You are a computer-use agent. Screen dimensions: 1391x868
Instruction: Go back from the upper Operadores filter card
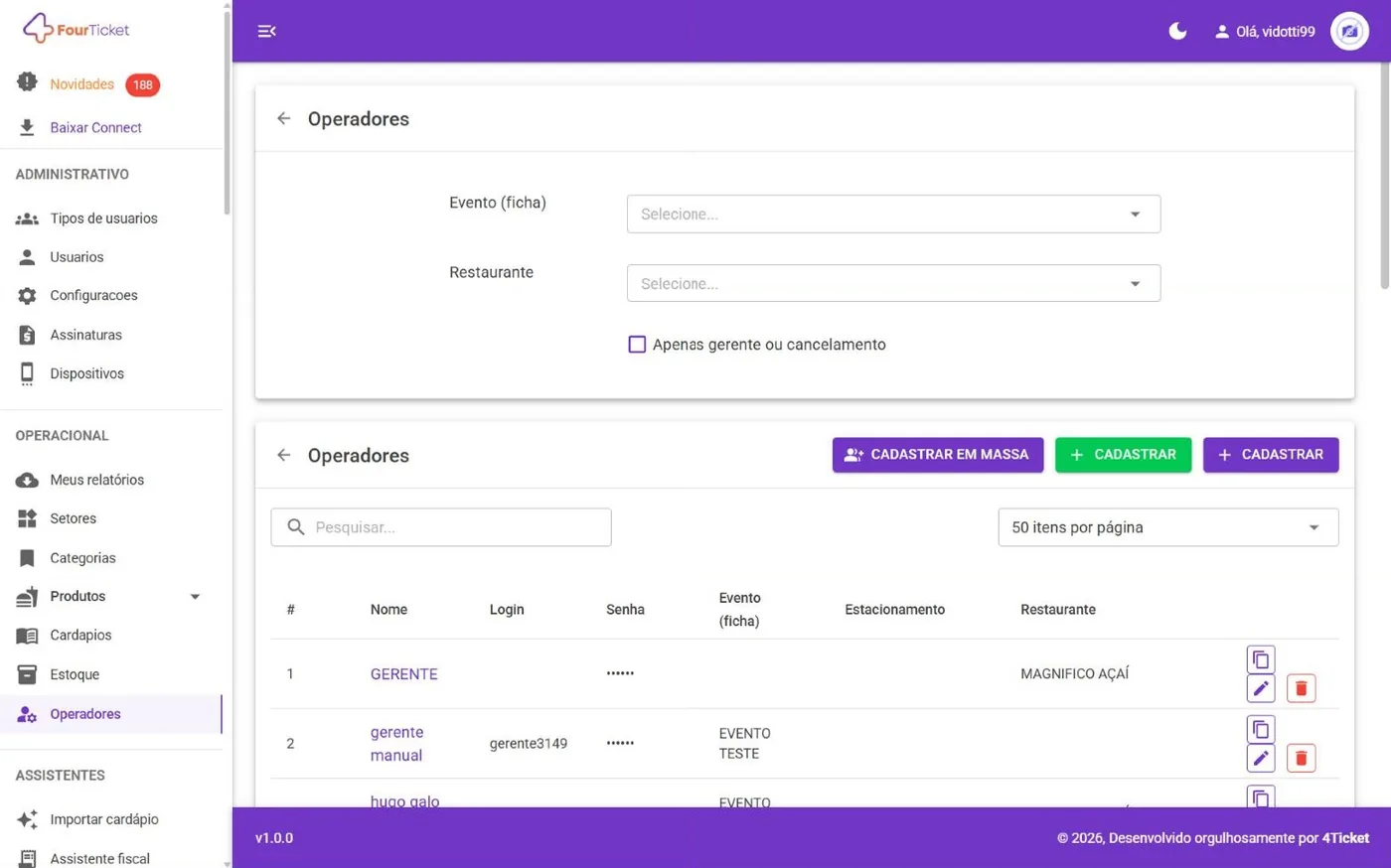[284, 118]
